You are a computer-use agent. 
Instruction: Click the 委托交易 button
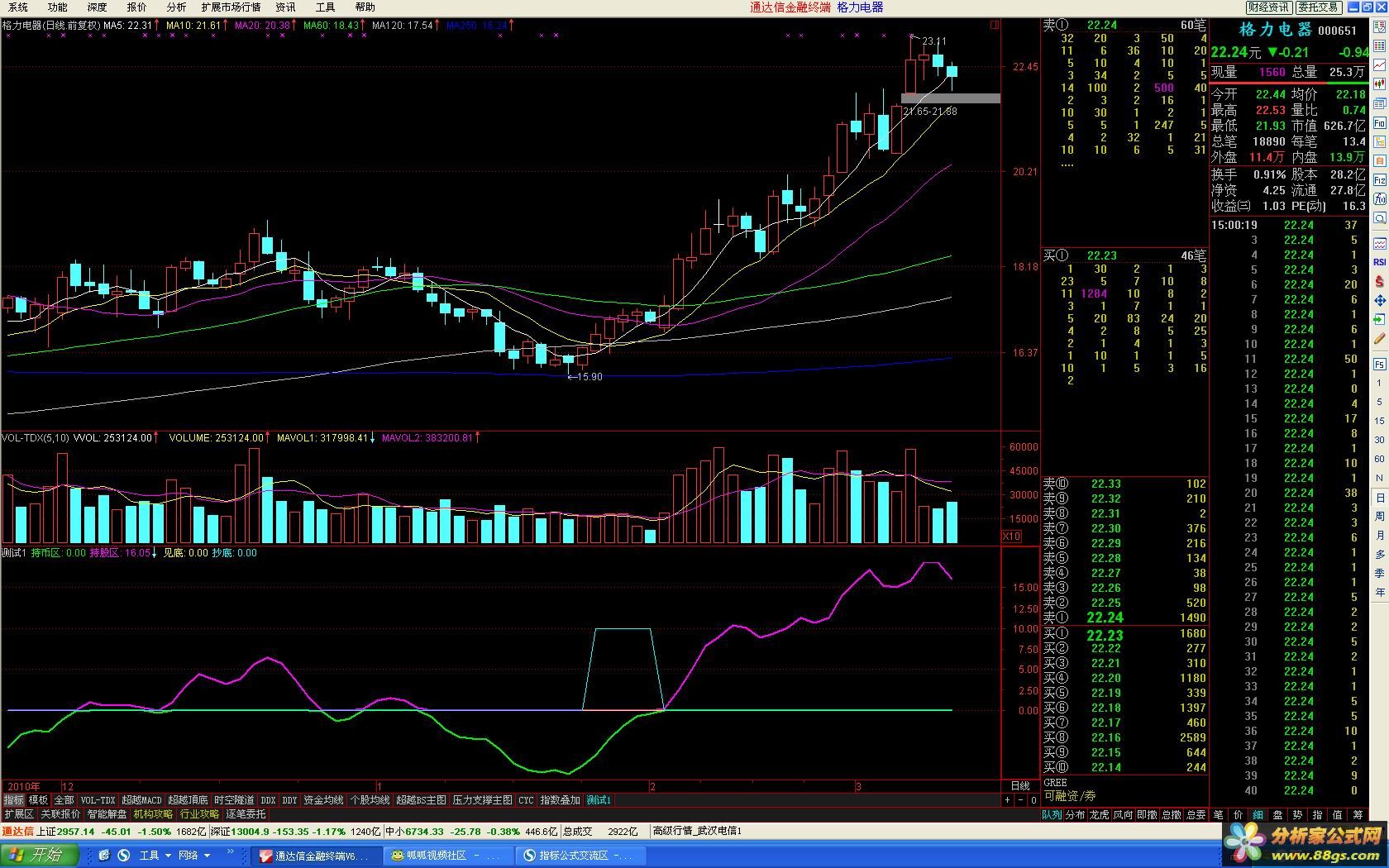pos(1318,7)
